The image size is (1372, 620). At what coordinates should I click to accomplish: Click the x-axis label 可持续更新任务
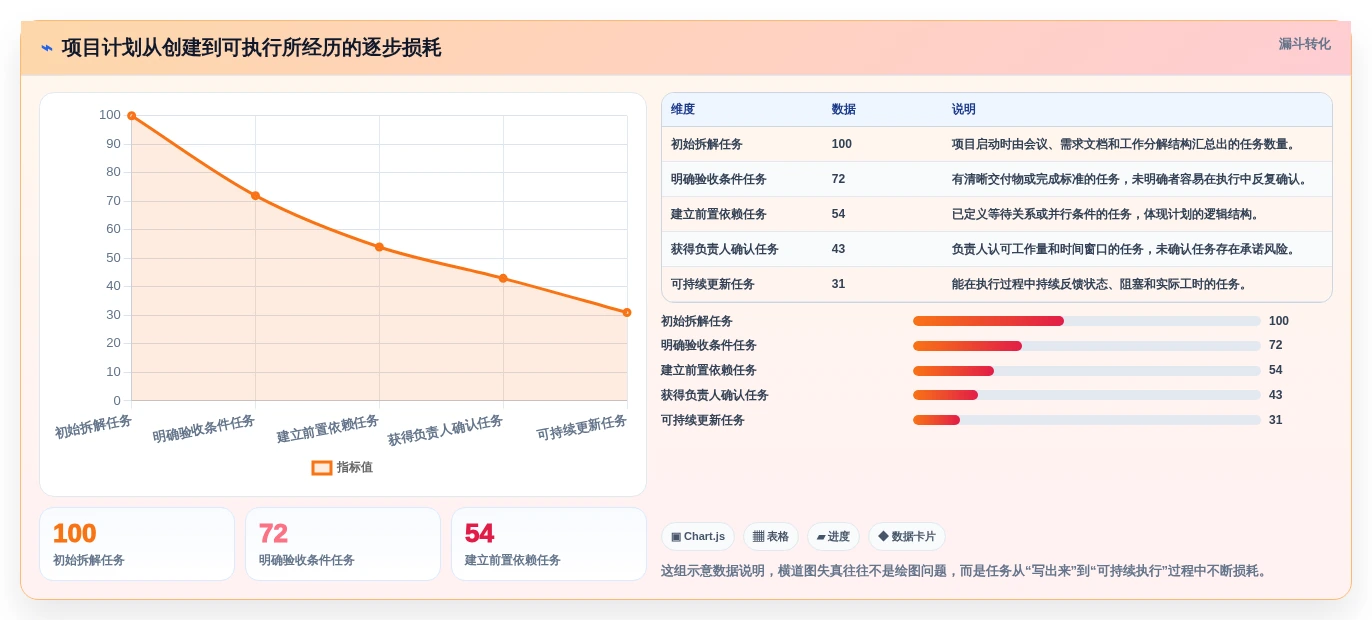(582, 428)
